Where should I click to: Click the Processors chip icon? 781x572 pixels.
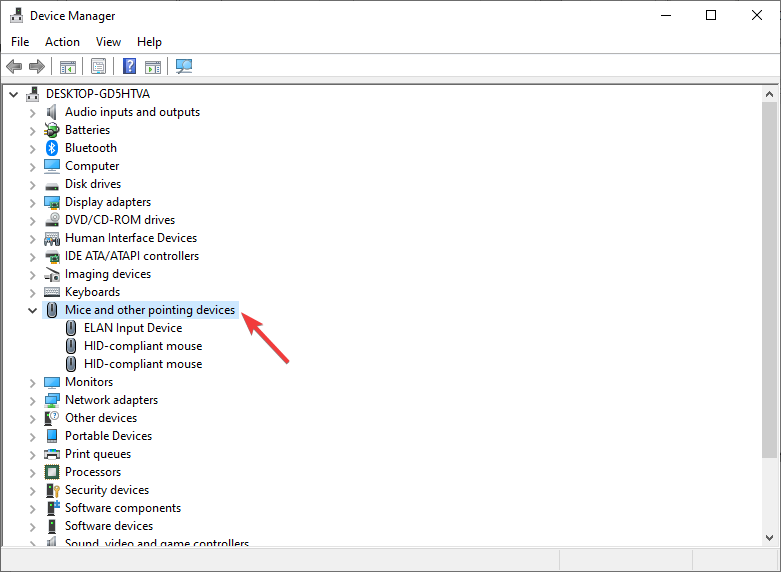52,472
